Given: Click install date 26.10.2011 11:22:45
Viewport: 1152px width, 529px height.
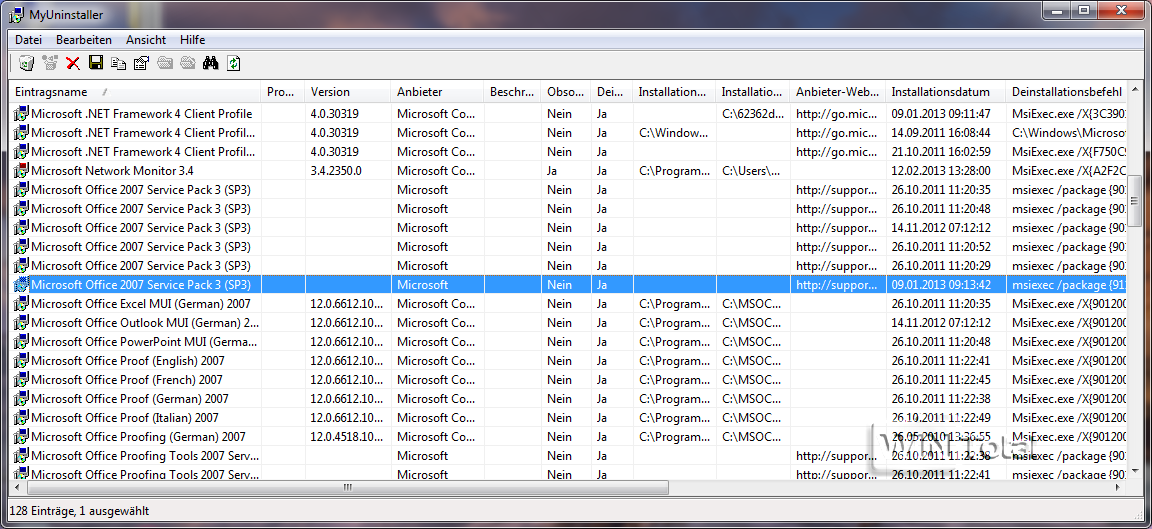Looking at the screenshot, I should point(941,380).
